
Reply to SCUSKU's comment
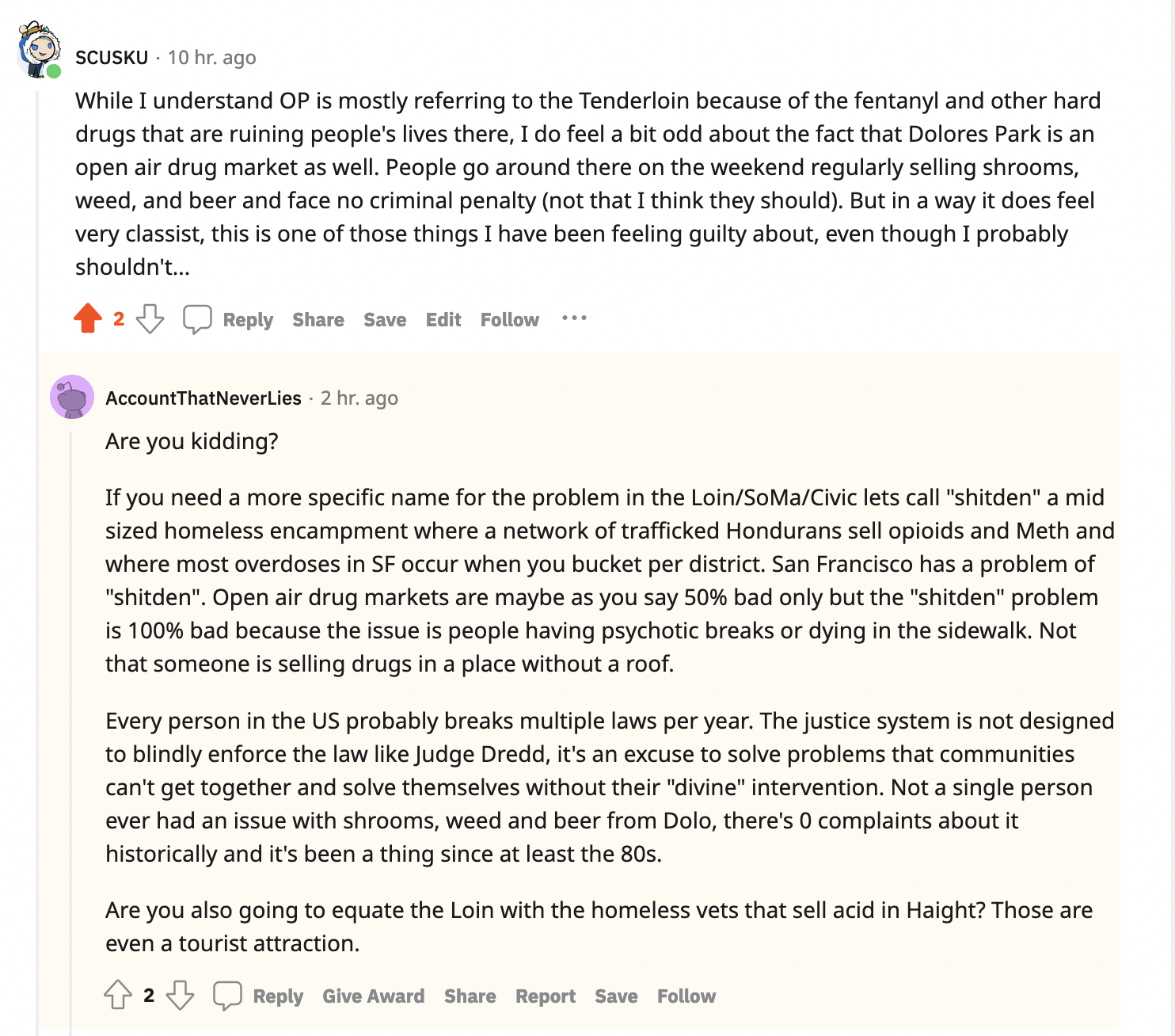pyautogui.click(x=248, y=320)
